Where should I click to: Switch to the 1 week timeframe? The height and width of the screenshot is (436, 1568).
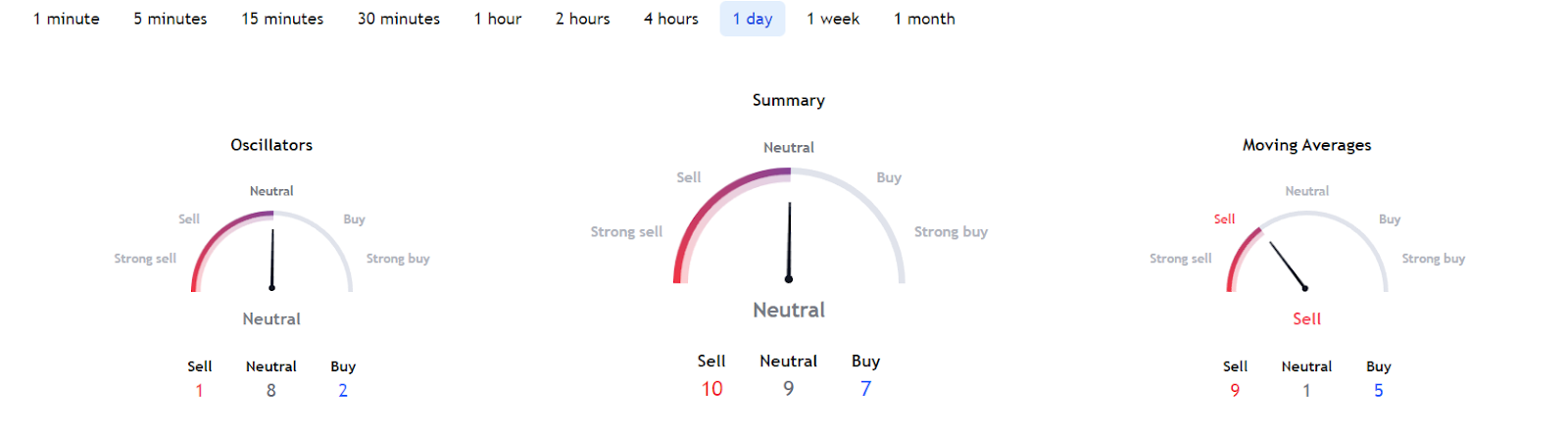click(x=833, y=19)
